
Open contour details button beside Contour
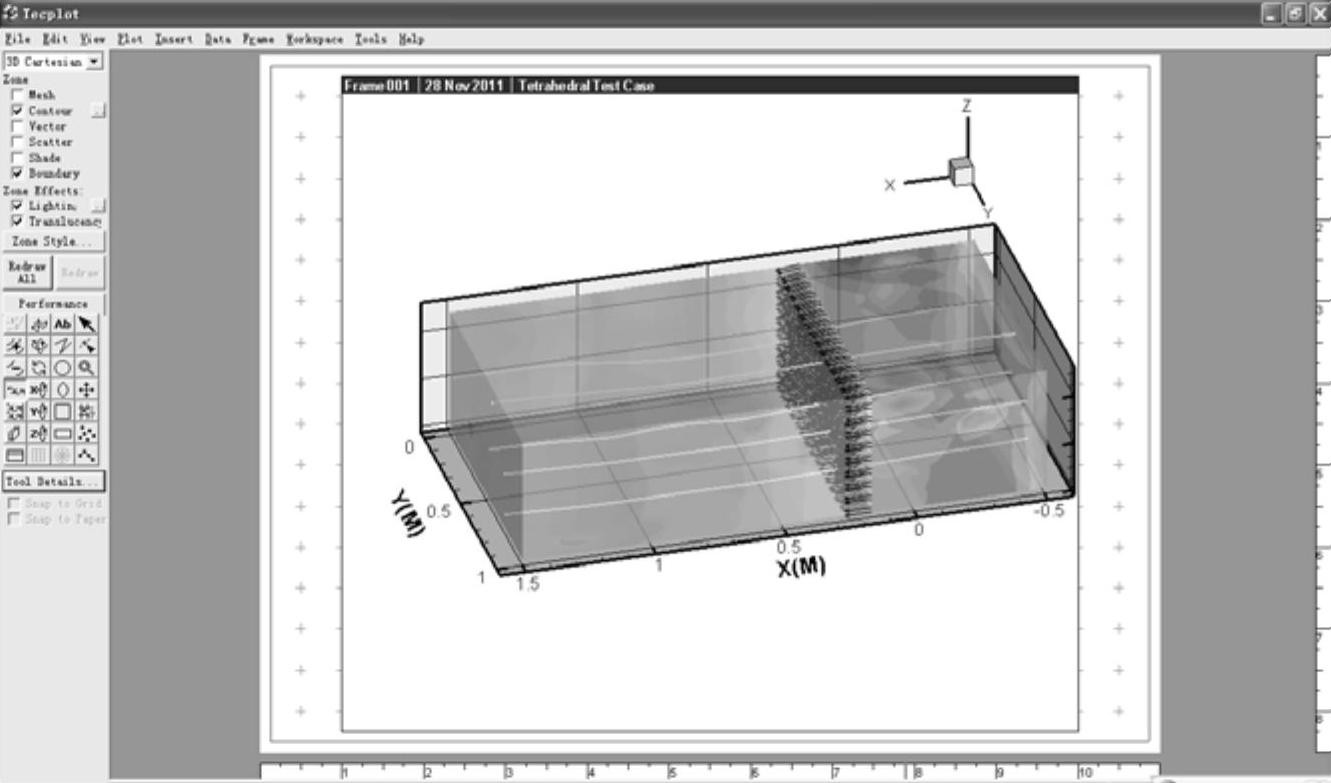(97, 111)
